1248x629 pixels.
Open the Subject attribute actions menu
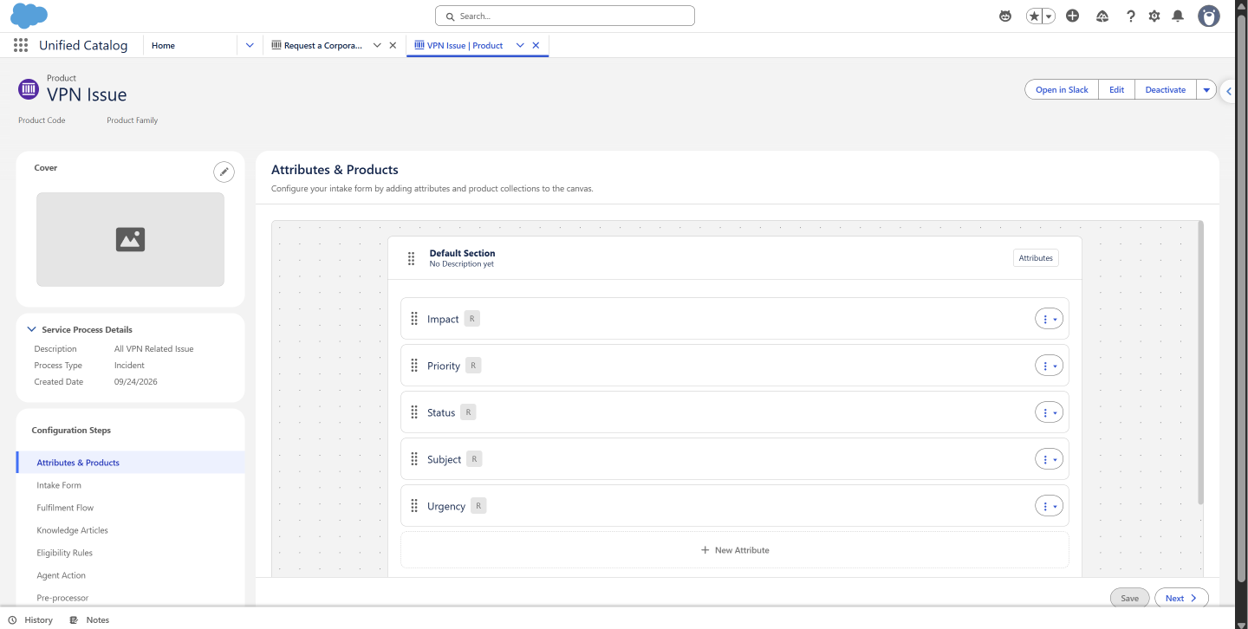[1049, 459]
